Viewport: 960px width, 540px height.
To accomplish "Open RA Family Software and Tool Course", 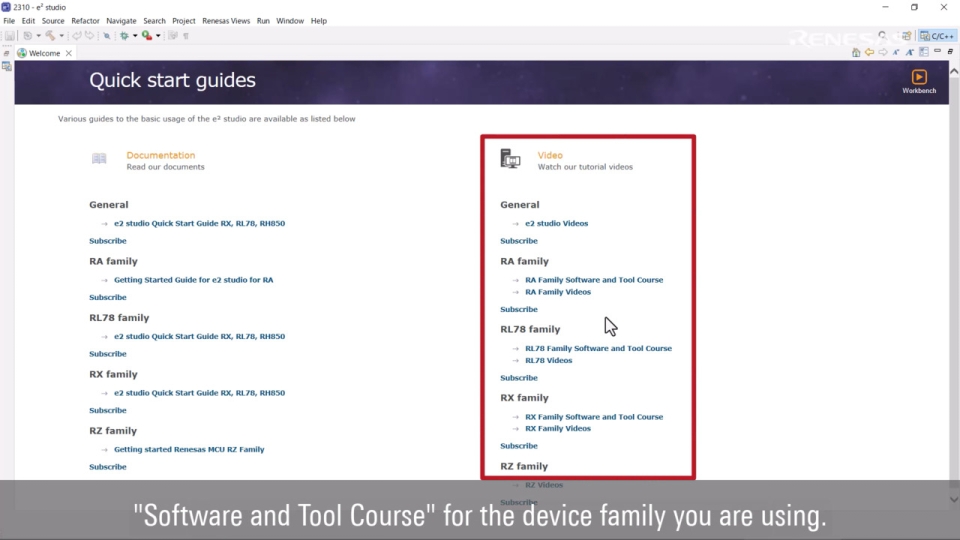I will pyautogui.click(x=594, y=280).
